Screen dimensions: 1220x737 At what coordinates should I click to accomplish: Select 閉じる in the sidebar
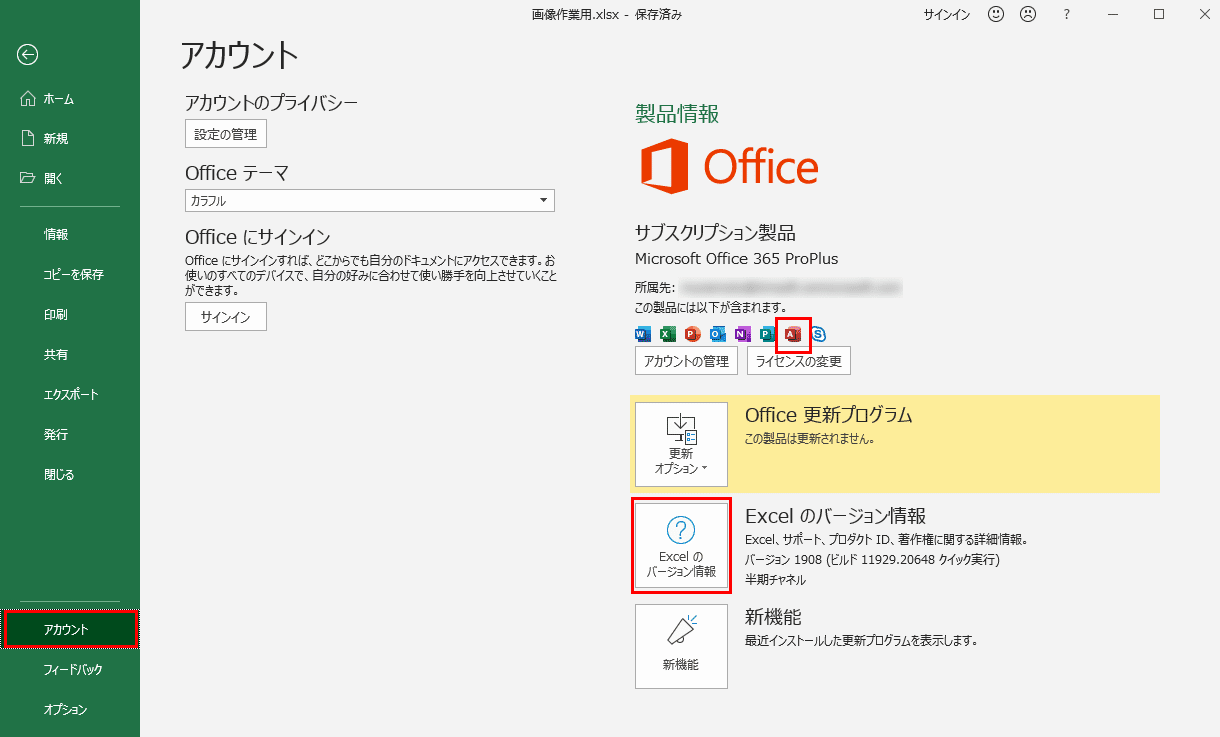coord(70,474)
